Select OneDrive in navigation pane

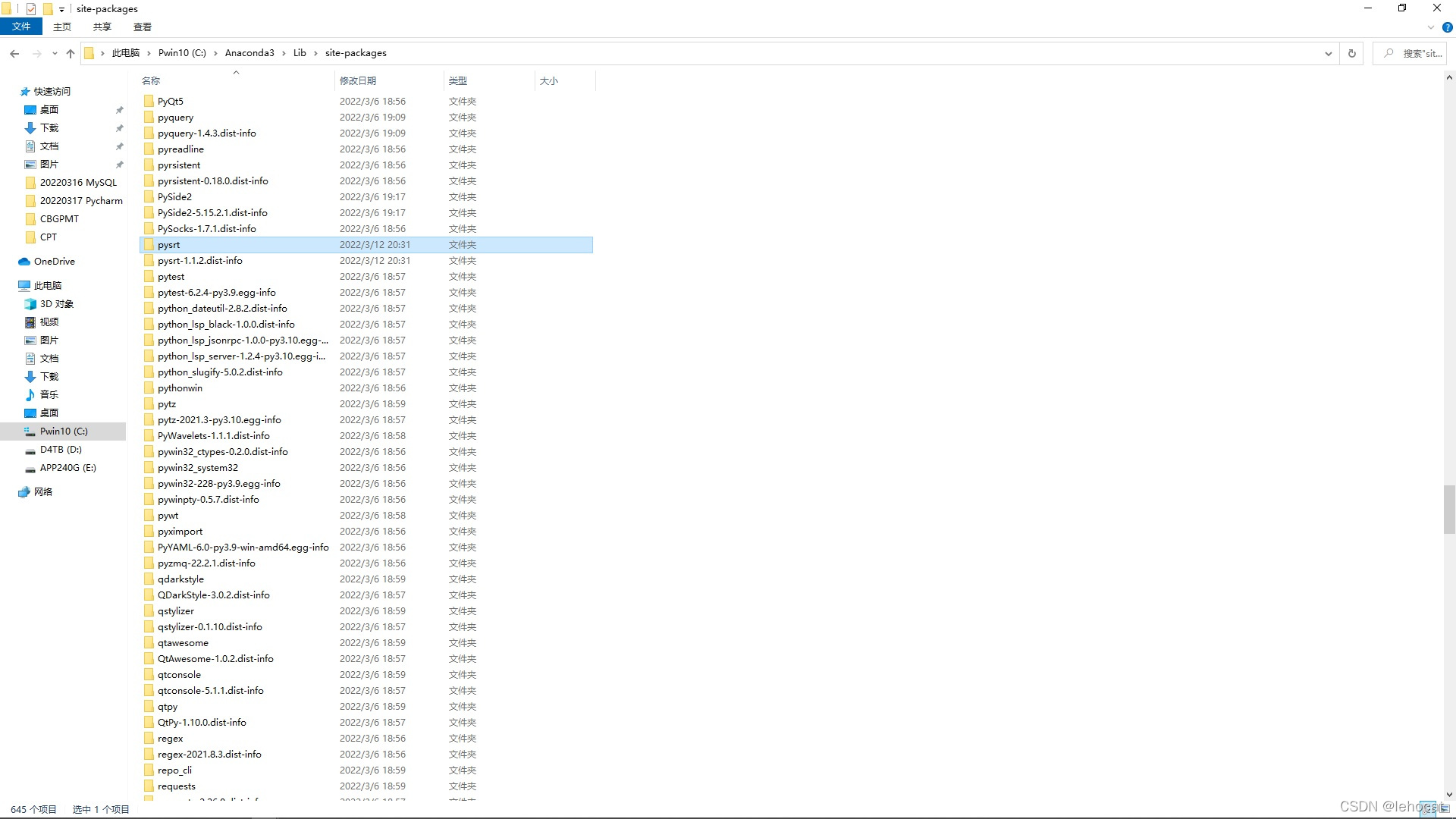(x=54, y=262)
